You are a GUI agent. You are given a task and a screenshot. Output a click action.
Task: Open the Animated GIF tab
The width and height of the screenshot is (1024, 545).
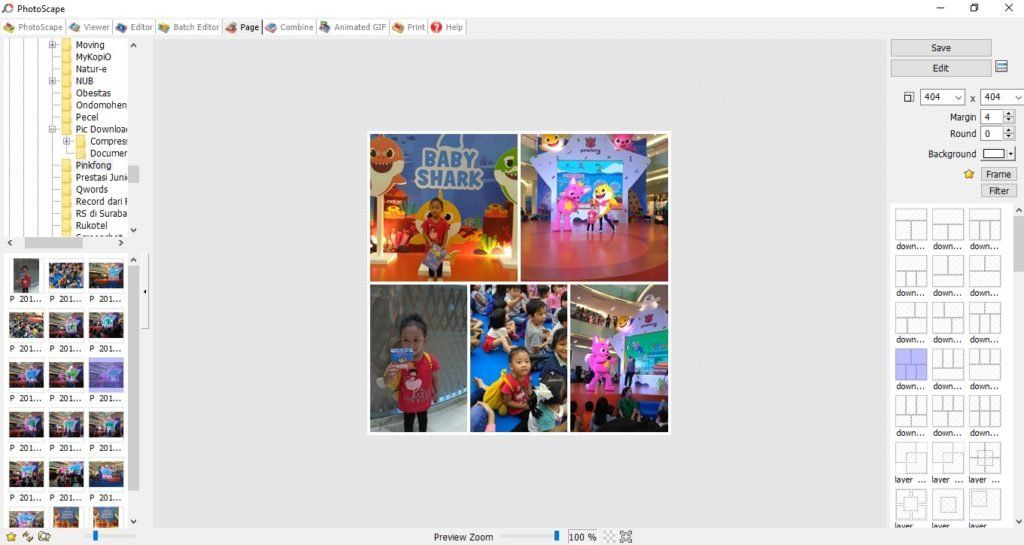(353, 27)
